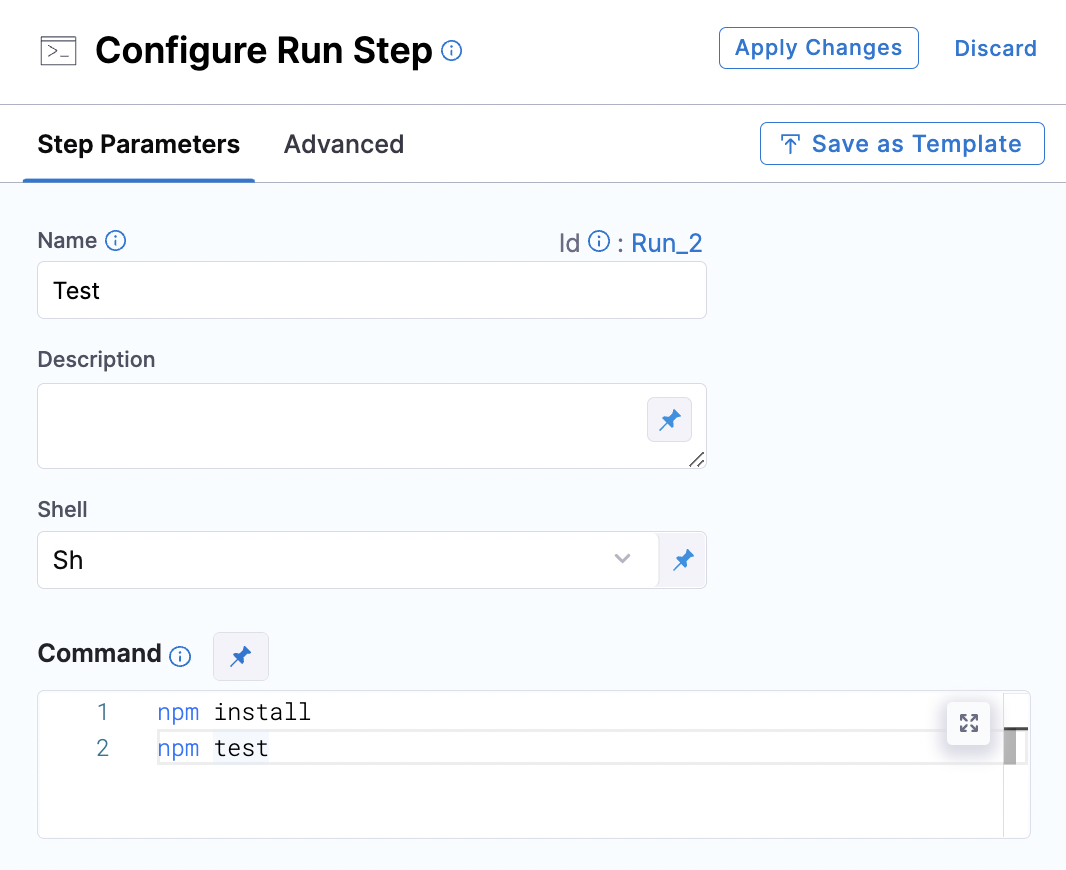The width and height of the screenshot is (1066, 870).
Task: Click the info icon beside Command label
Action: pos(180,656)
